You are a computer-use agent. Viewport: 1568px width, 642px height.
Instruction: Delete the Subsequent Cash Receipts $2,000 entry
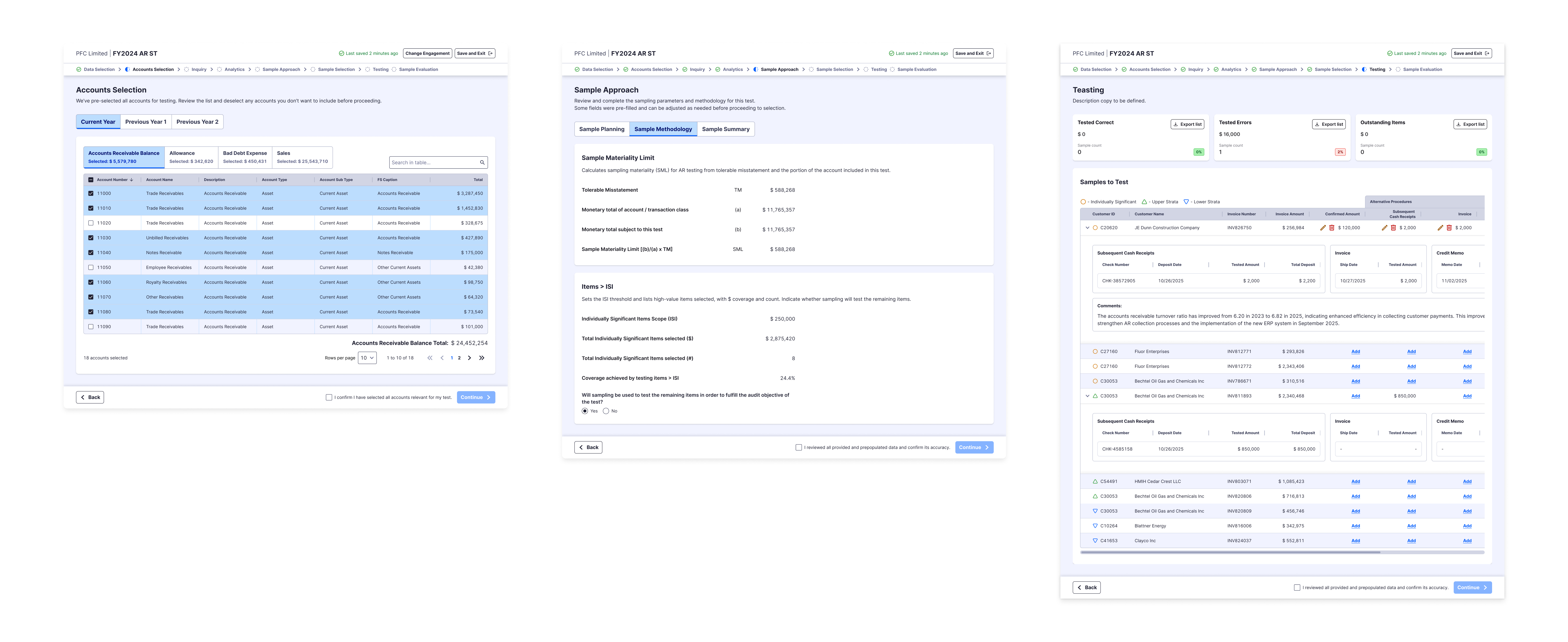click(x=1393, y=228)
